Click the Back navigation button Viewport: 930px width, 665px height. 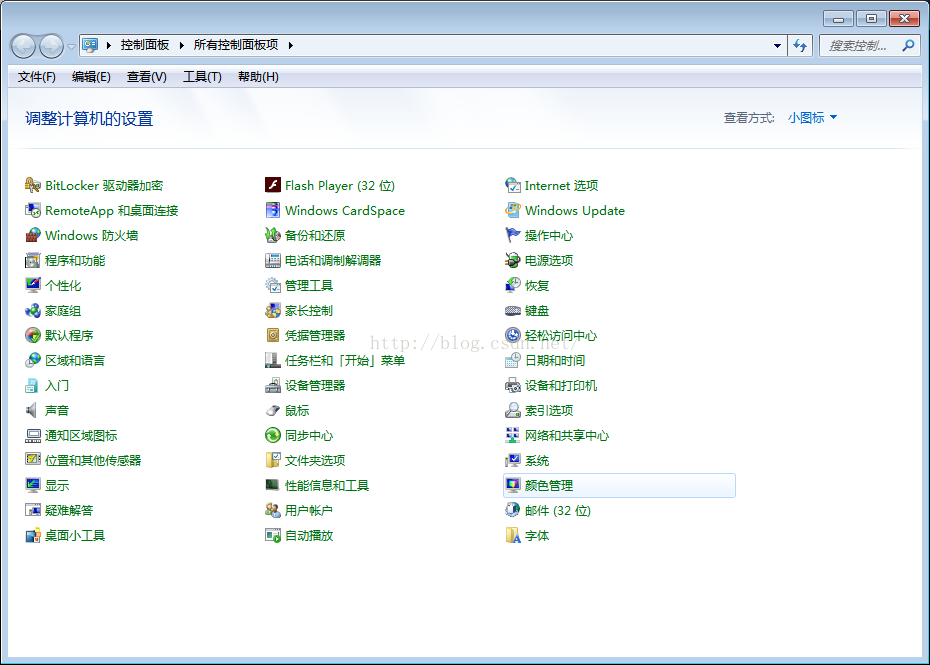pyautogui.click(x=24, y=46)
